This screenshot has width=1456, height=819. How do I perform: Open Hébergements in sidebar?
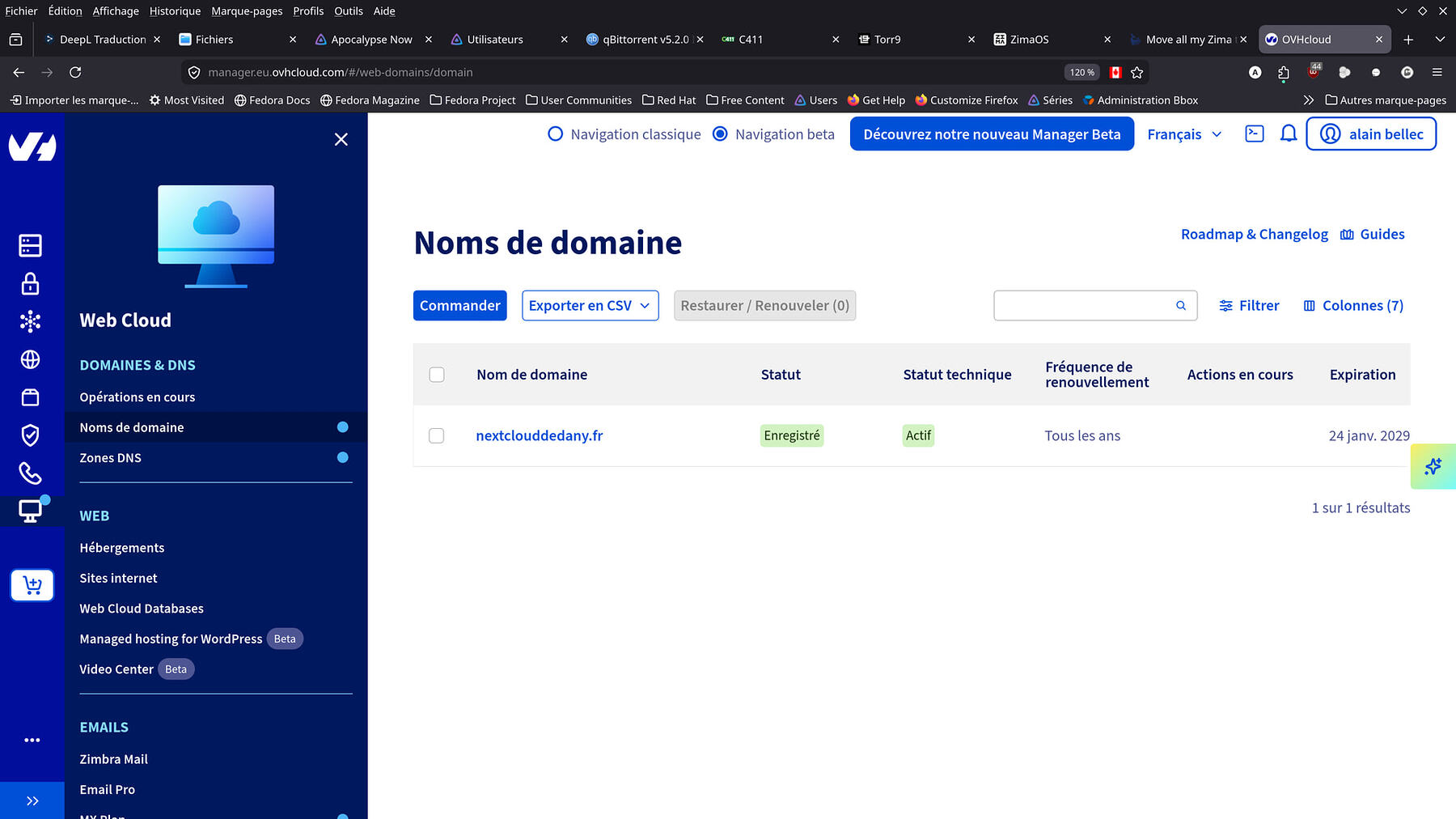pos(122,547)
